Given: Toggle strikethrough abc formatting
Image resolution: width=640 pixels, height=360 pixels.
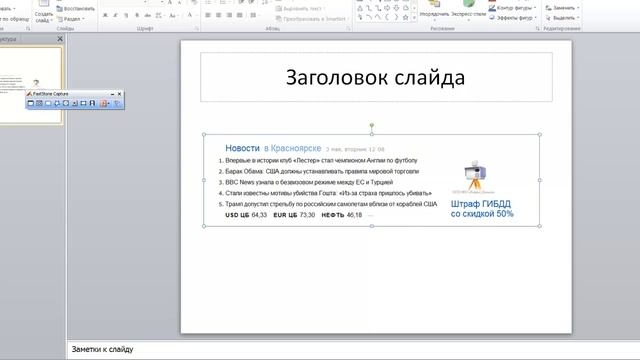Looking at the screenshot, I should 148,15.
